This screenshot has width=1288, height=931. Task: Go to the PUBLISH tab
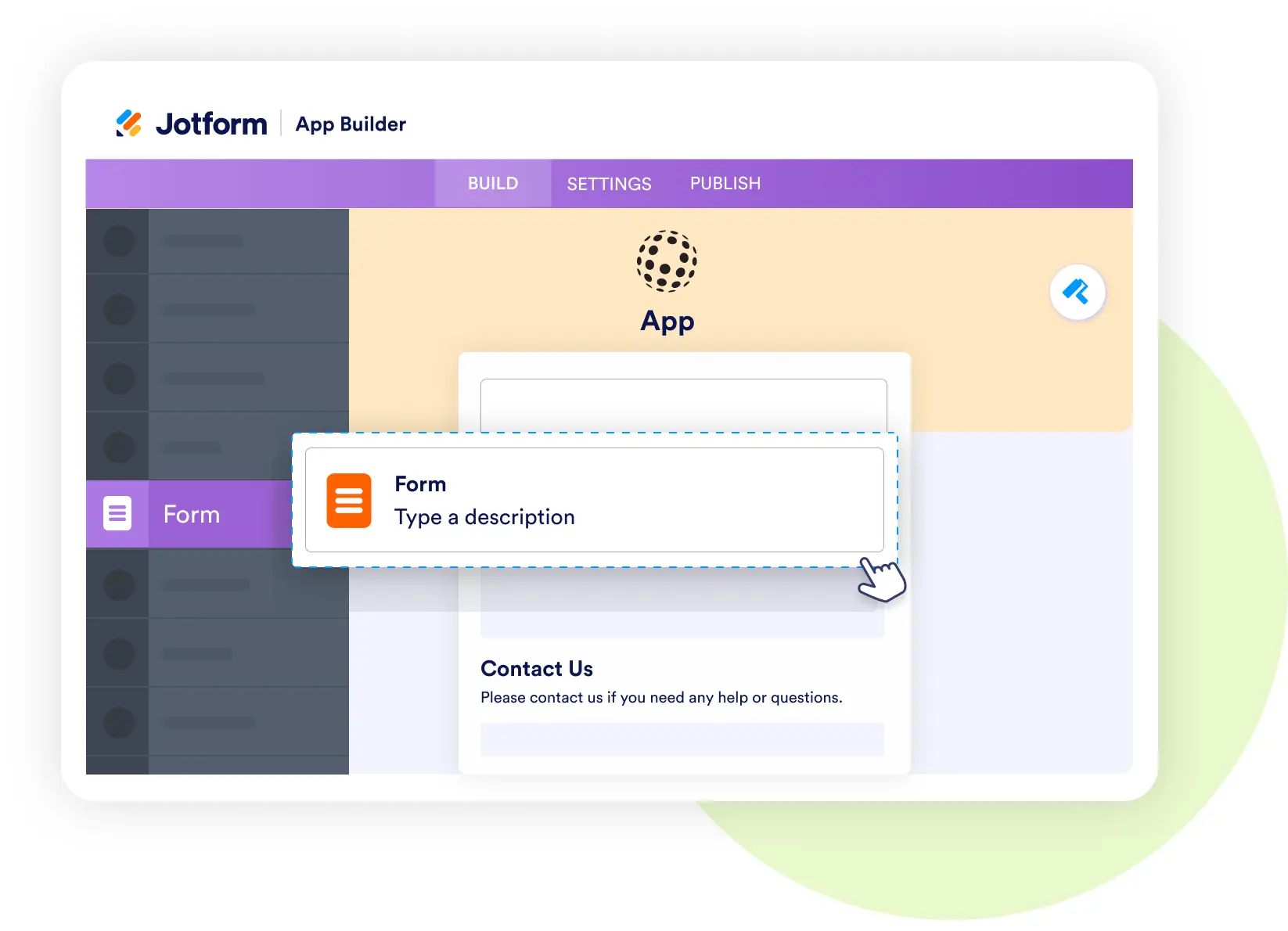725,184
